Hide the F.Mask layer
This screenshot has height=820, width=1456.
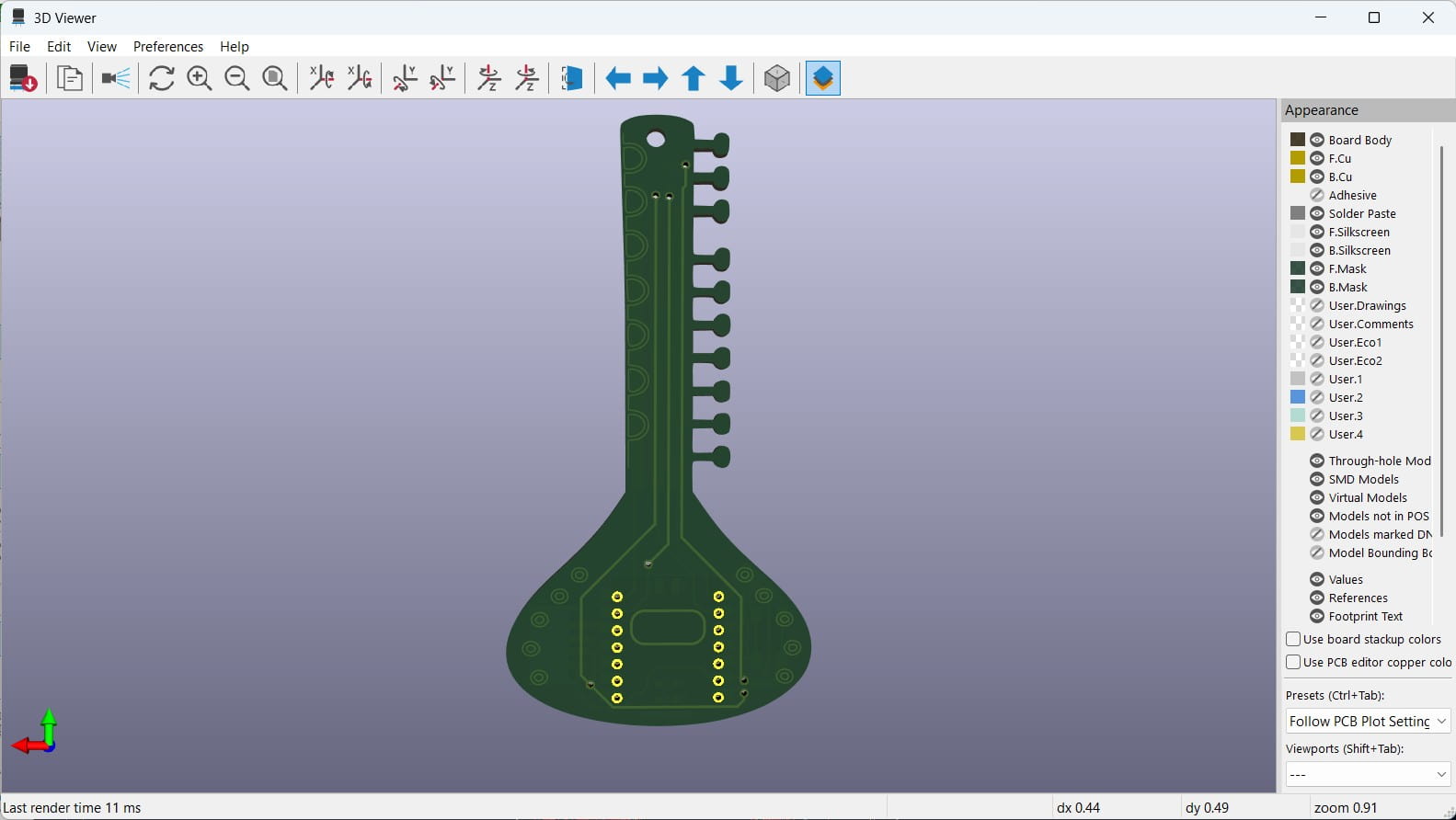click(1317, 268)
